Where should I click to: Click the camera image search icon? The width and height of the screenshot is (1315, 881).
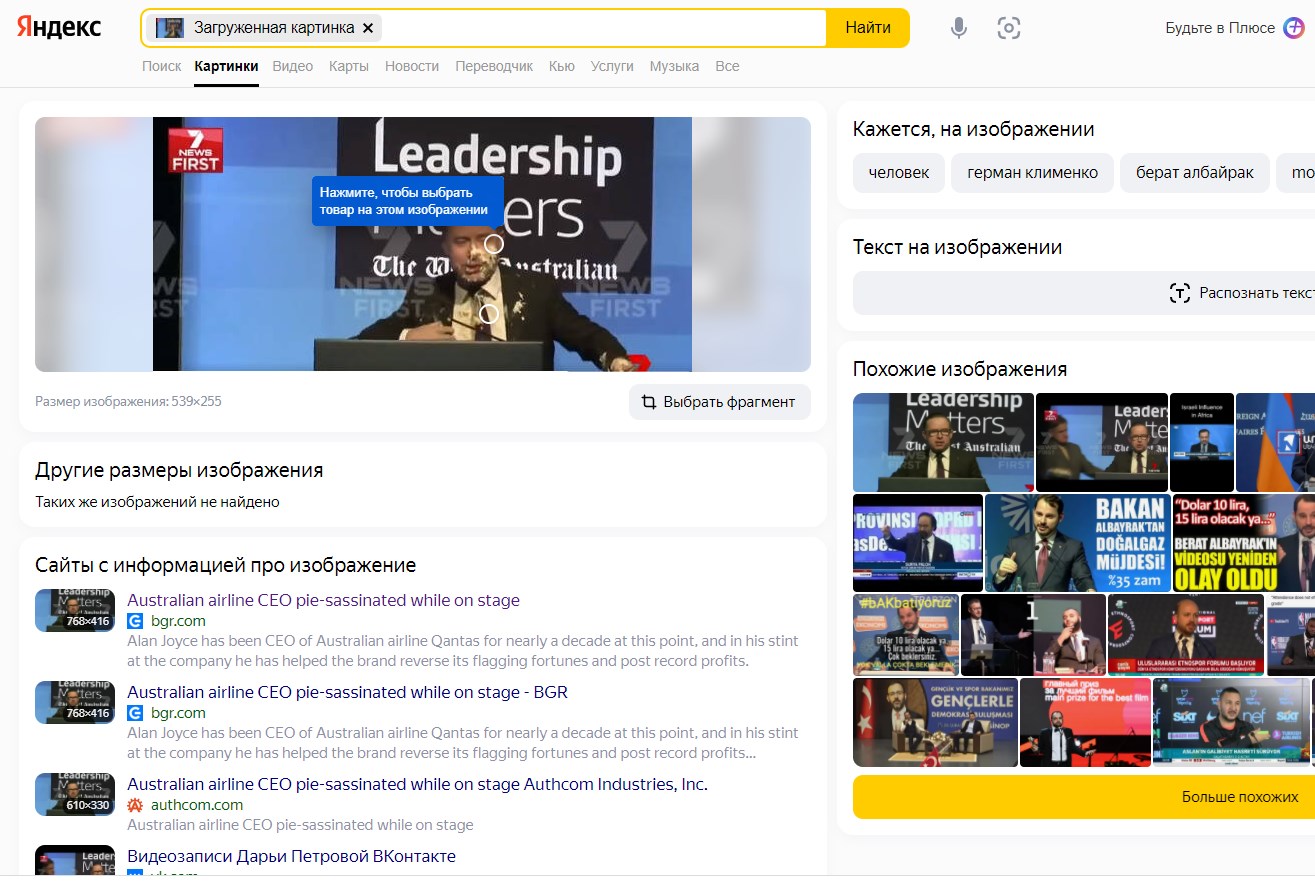(x=1008, y=28)
